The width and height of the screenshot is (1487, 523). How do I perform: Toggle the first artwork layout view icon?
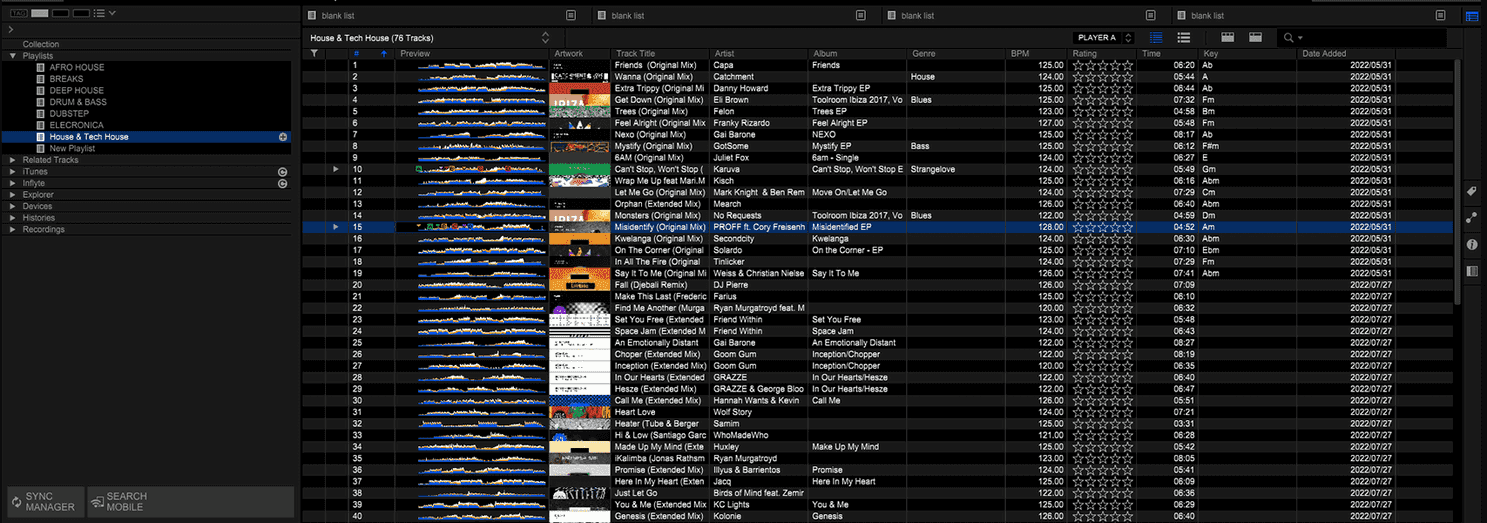click(1228, 38)
